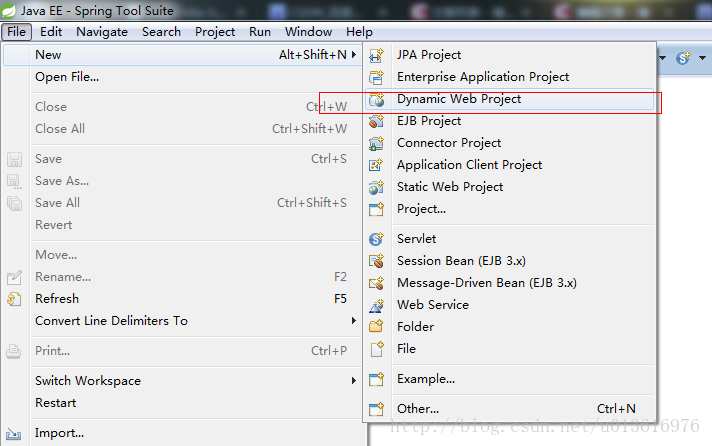
Task: Click the Servlet icon
Action: coord(376,239)
